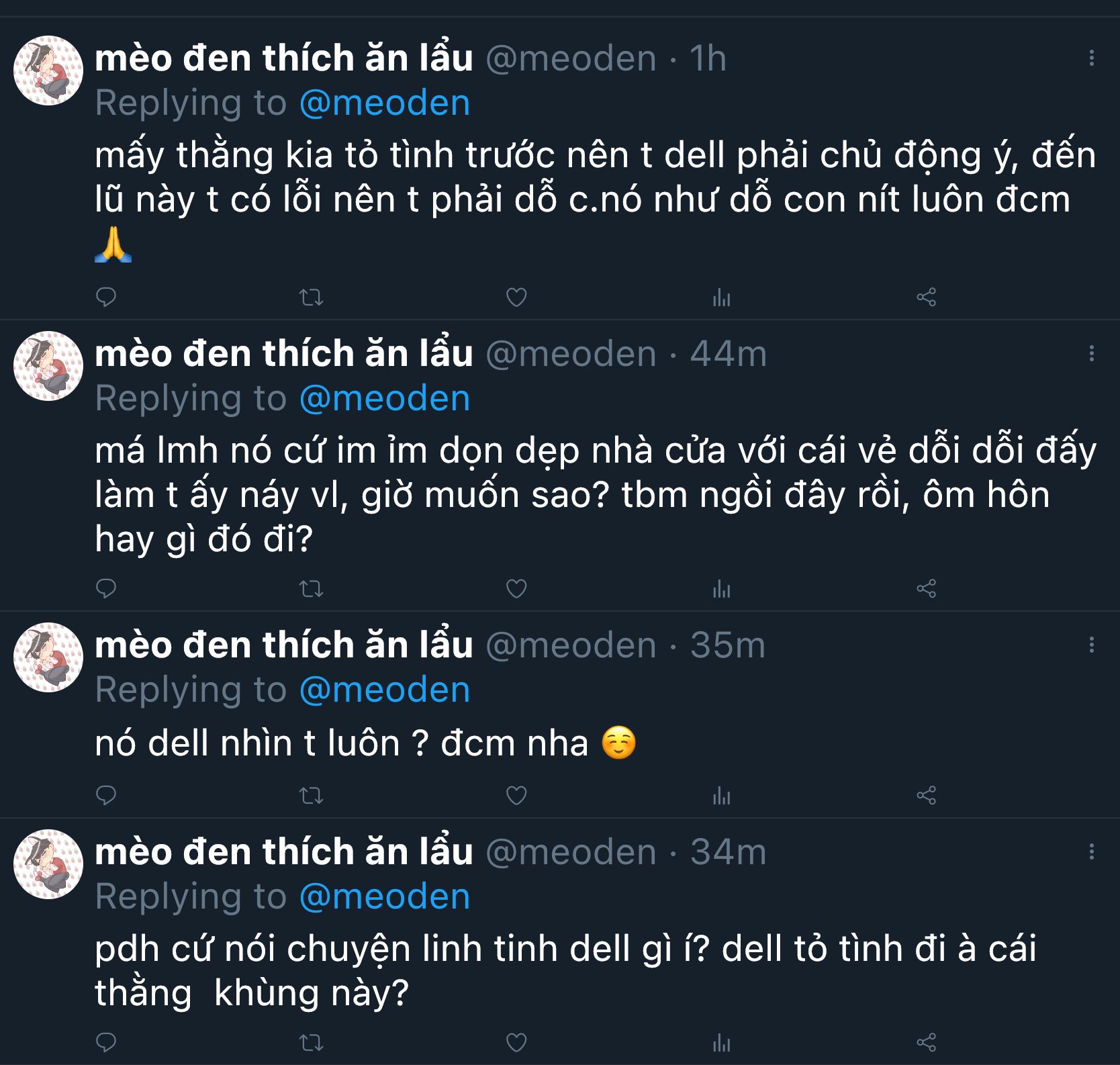Reply to the 34m tweet
Screen dimensions: 1120x1065
point(106,1042)
